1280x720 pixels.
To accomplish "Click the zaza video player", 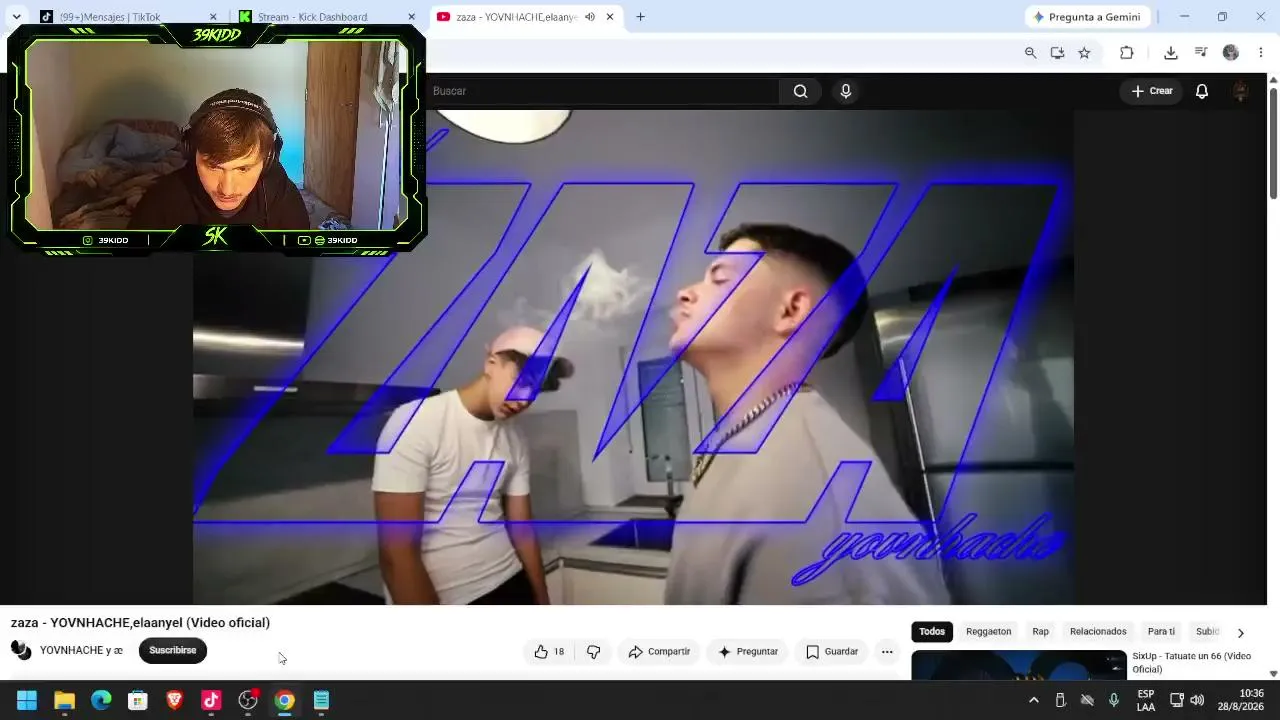I will pyautogui.click(x=633, y=357).
